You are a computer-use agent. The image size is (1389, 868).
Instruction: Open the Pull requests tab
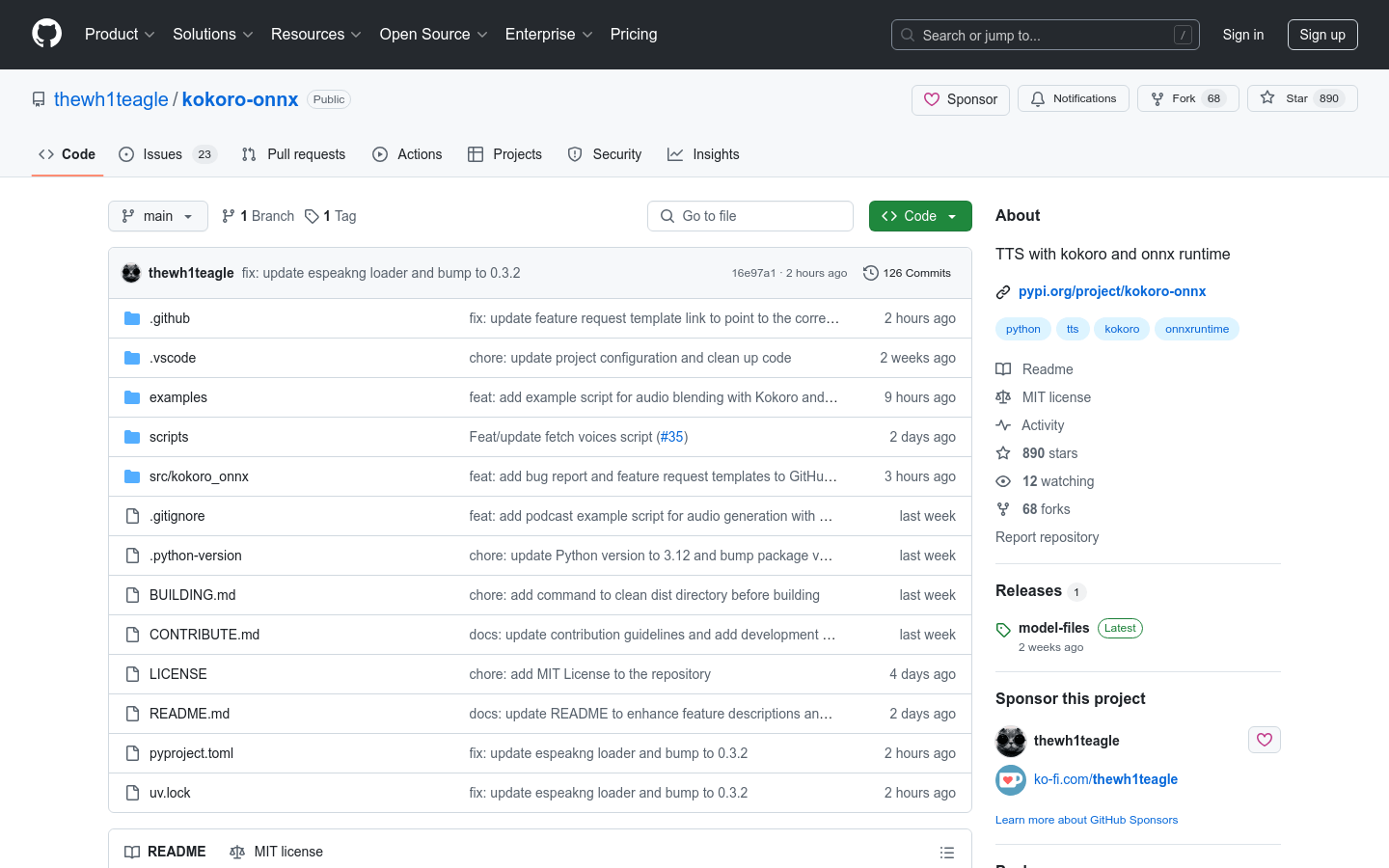tap(293, 154)
